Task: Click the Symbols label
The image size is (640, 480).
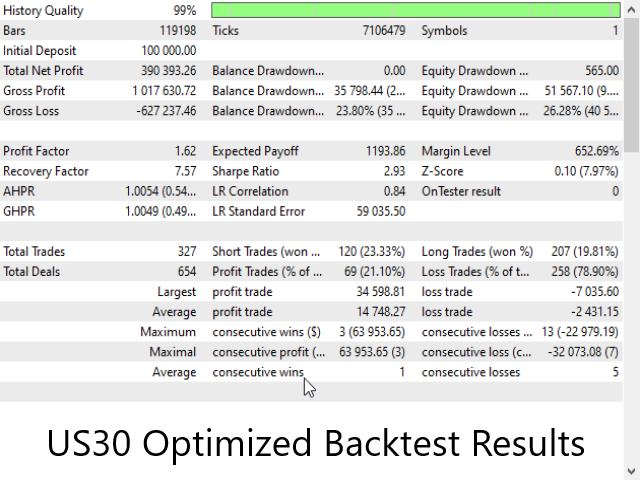Action: pos(444,31)
